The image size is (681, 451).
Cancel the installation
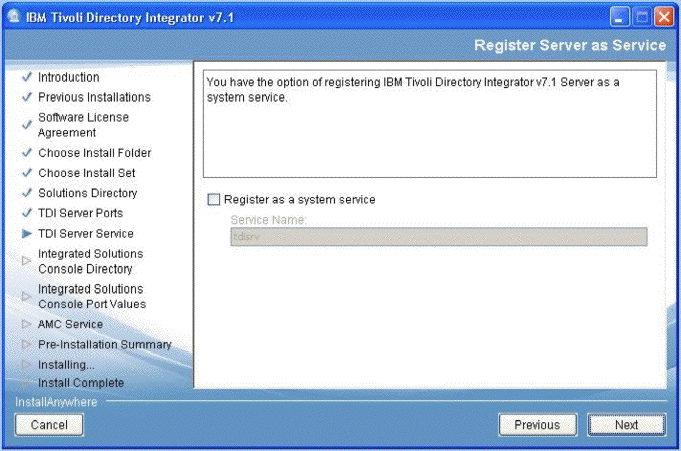(49, 424)
